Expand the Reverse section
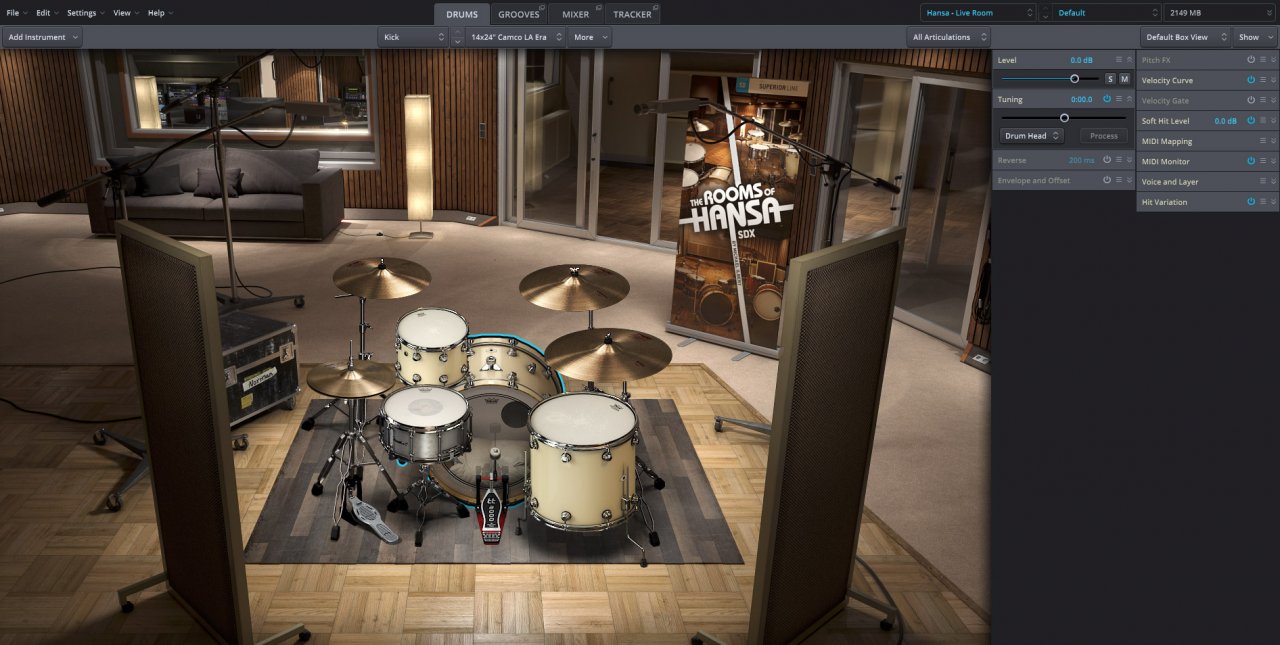 click(x=1130, y=160)
